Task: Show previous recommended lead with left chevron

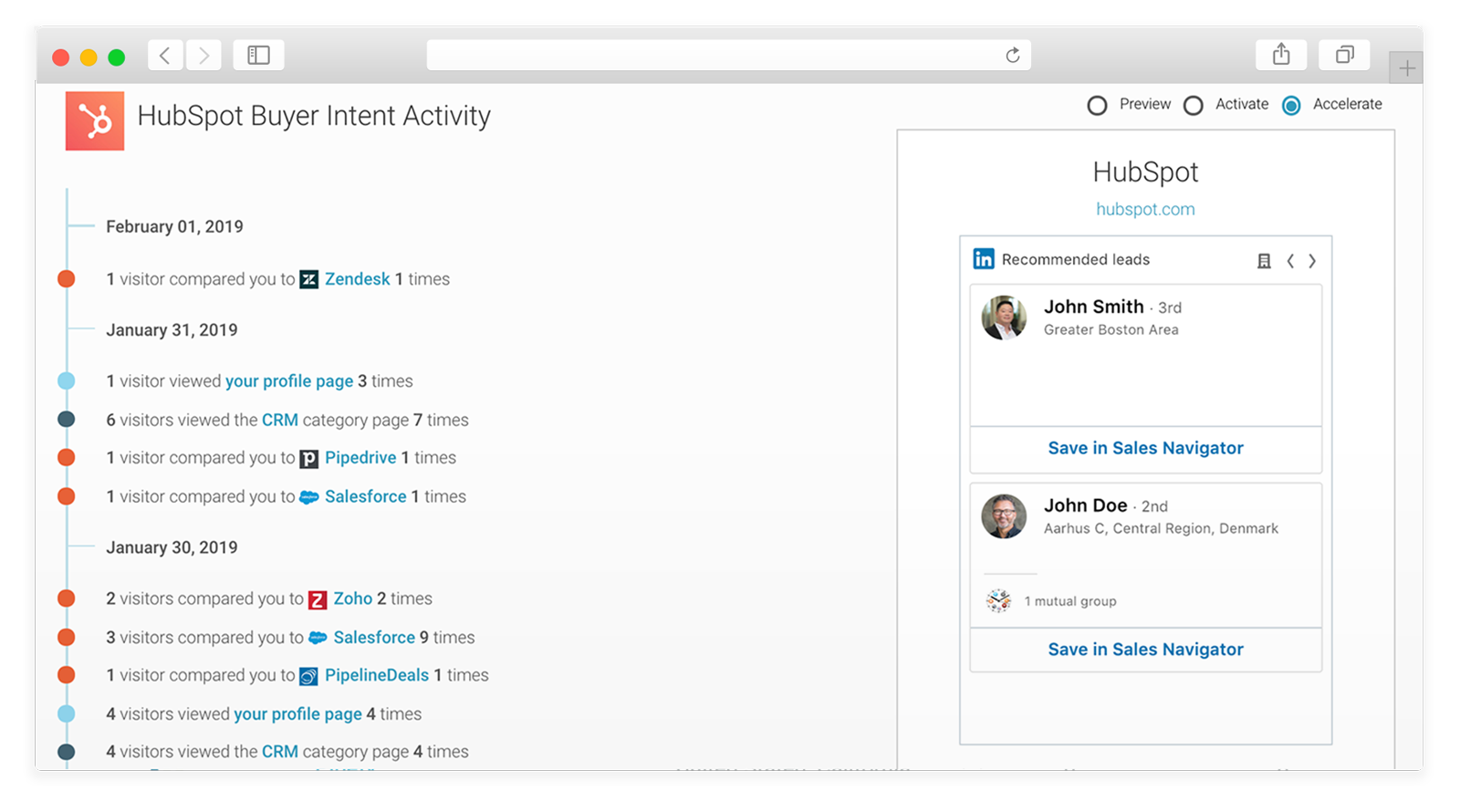Action: point(1290,261)
